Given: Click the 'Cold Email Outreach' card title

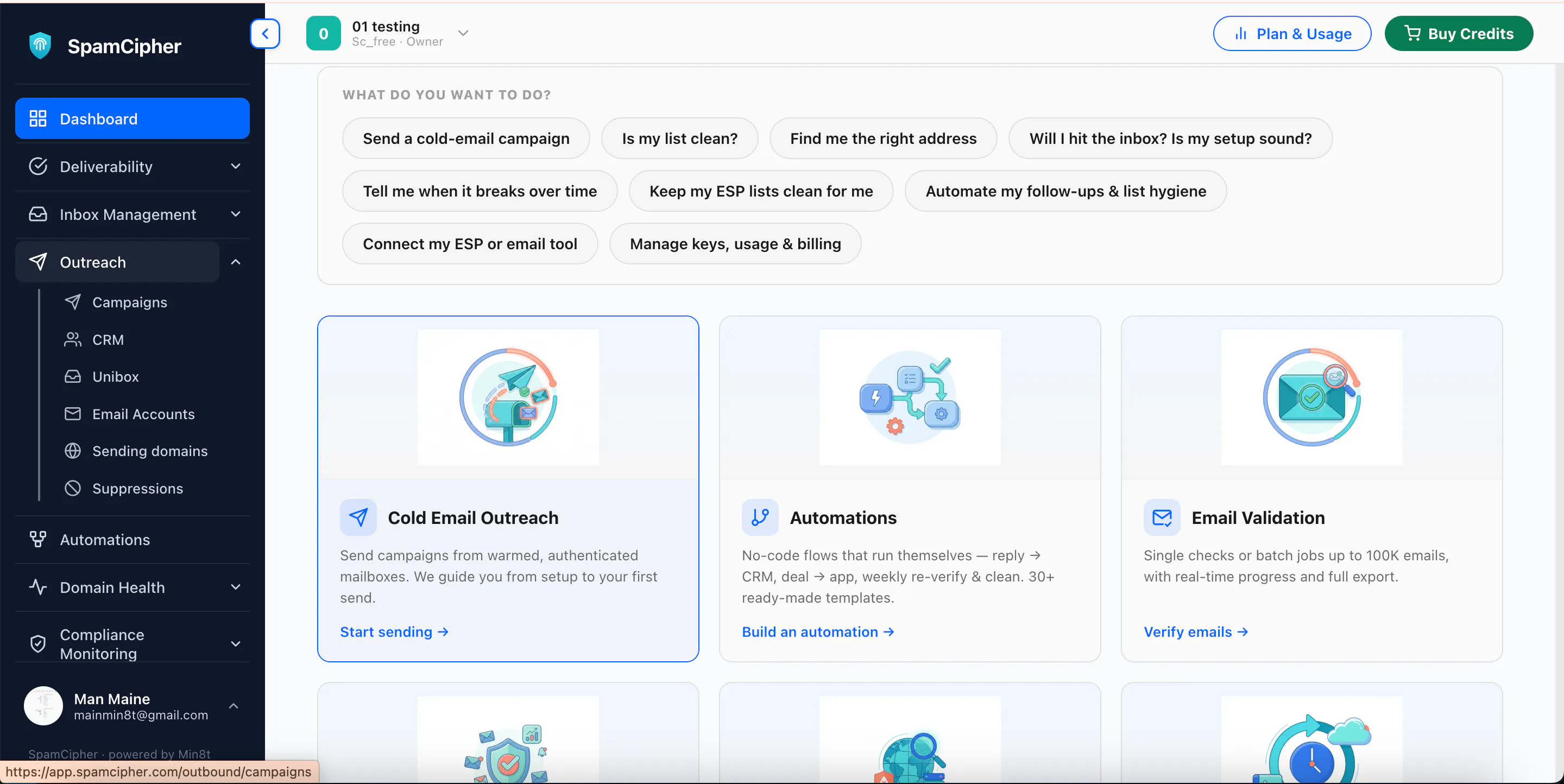Looking at the screenshot, I should (473, 517).
